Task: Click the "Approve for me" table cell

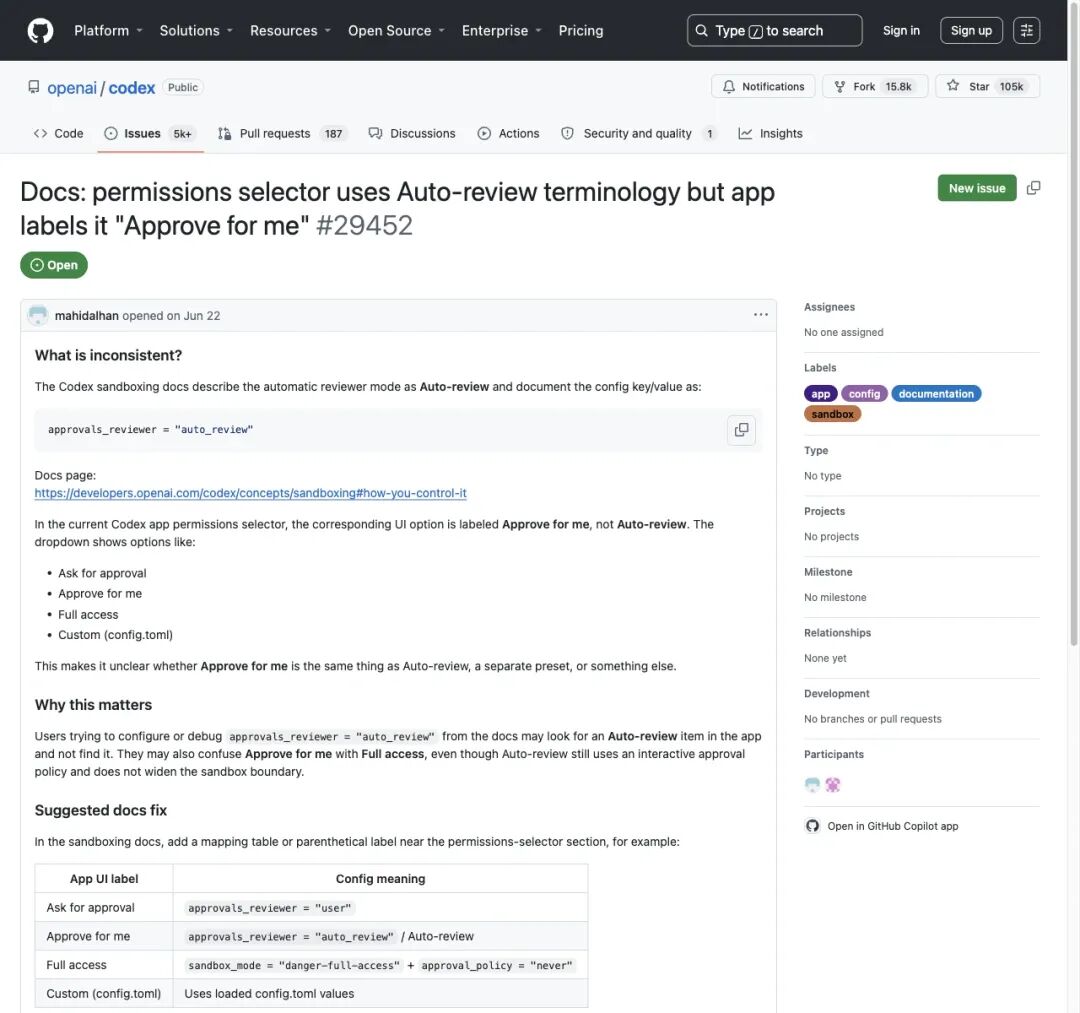Action: click(103, 936)
